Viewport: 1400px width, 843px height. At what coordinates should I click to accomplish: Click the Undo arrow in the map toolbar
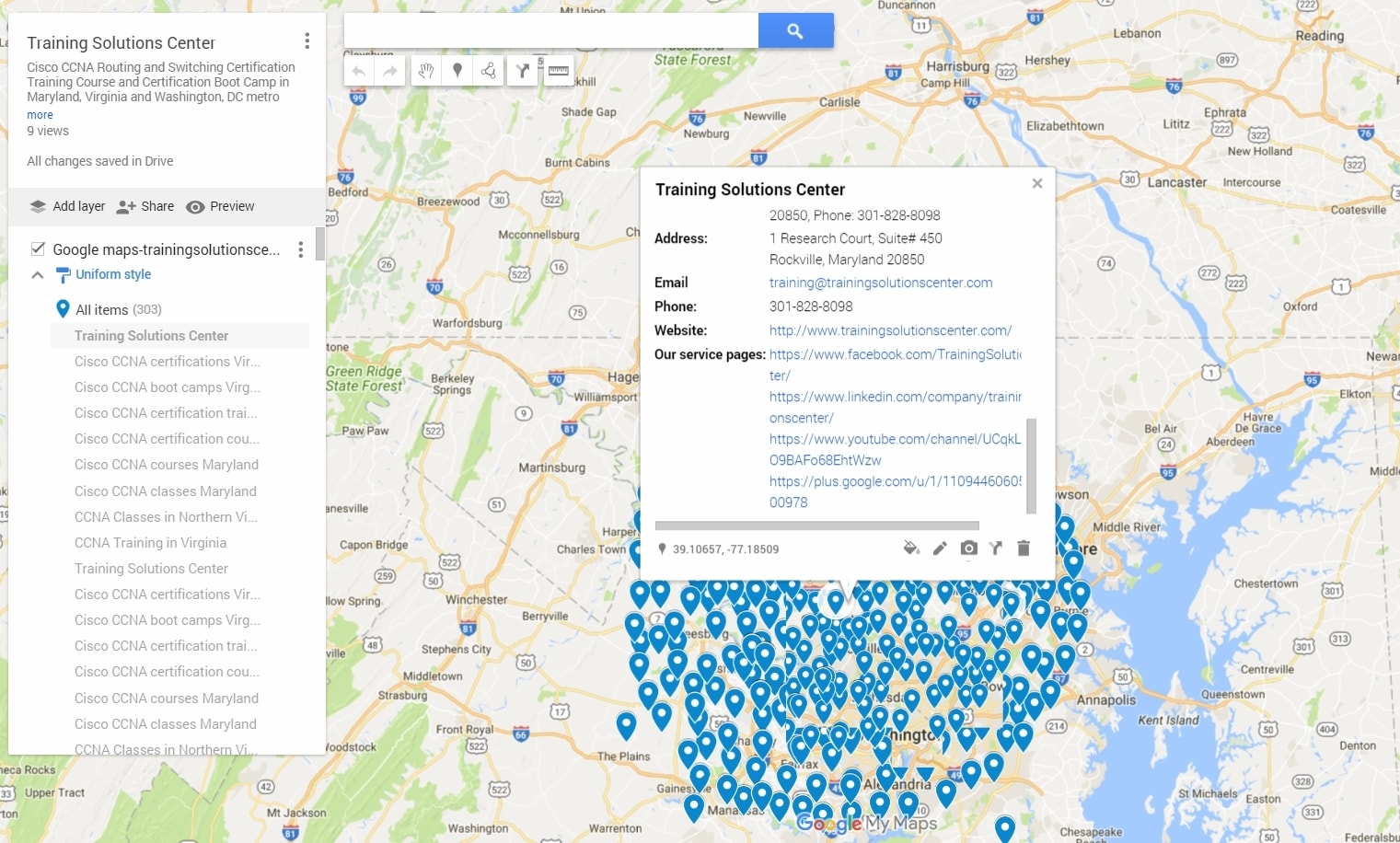pyautogui.click(x=359, y=71)
